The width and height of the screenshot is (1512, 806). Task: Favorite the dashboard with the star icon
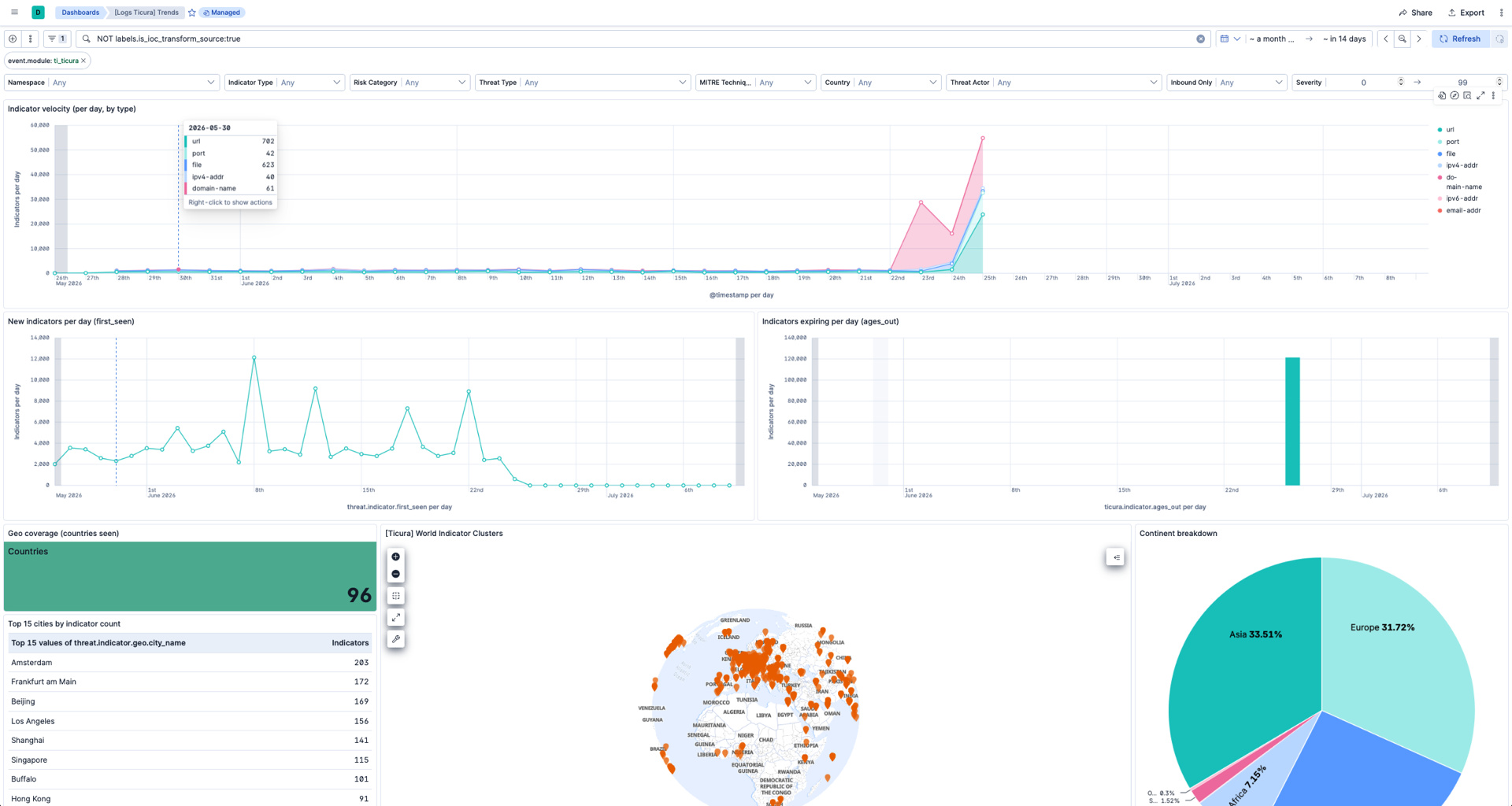click(x=192, y=13)
